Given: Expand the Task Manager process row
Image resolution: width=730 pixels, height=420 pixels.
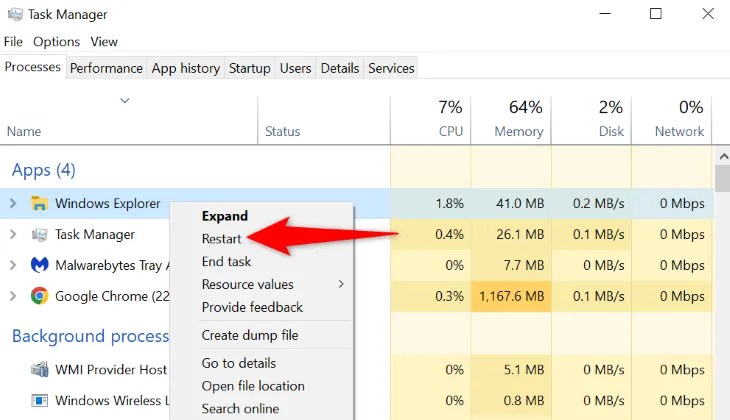Looking at the screenshot, I should (13, 234).
